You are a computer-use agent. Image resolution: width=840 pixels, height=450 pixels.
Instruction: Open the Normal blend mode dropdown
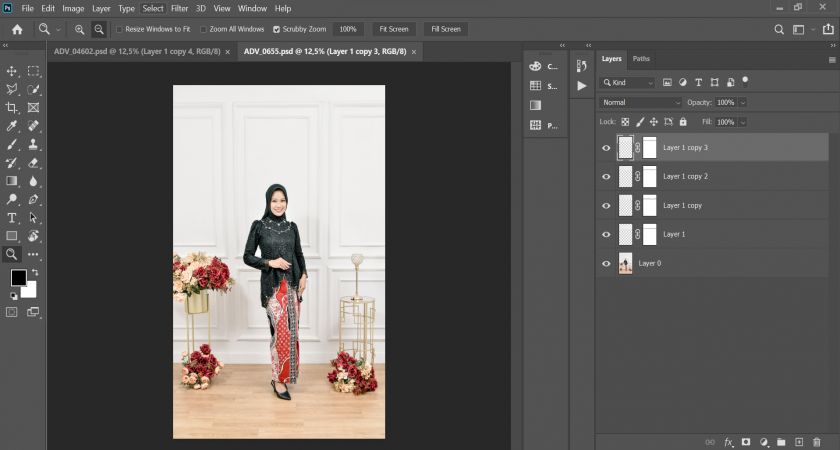click(x=641, y=102)
